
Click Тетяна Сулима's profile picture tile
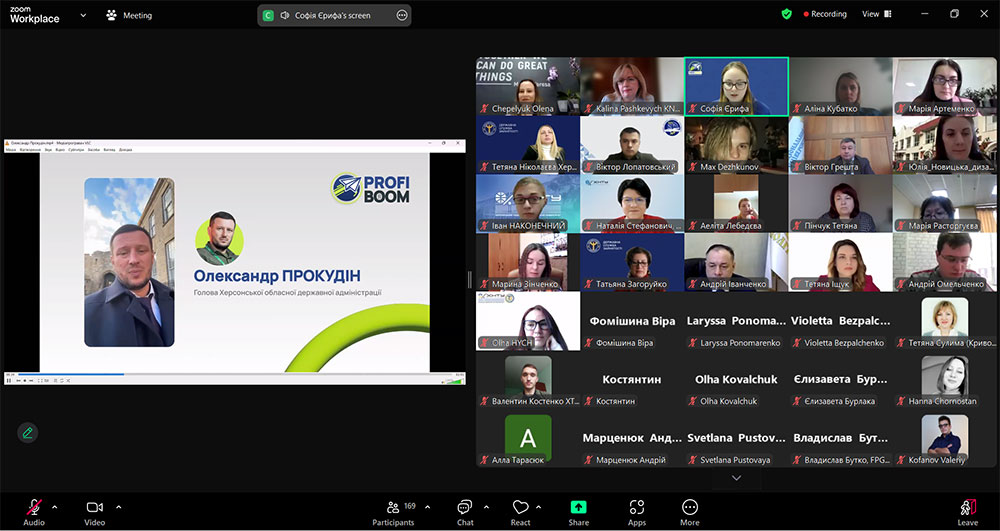click(945, 321)
